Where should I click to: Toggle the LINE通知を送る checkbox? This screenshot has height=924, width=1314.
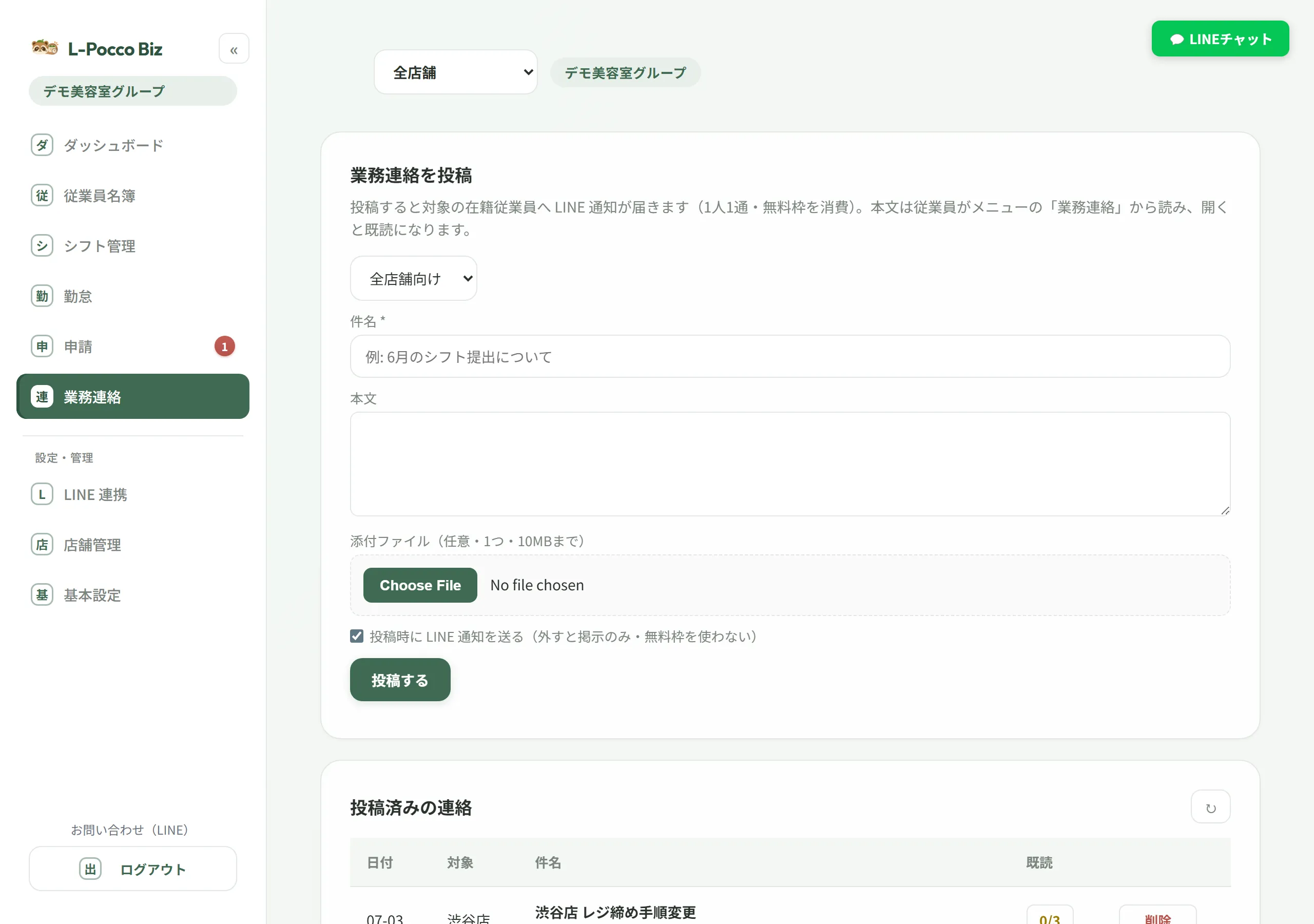(x=357, y=636)
